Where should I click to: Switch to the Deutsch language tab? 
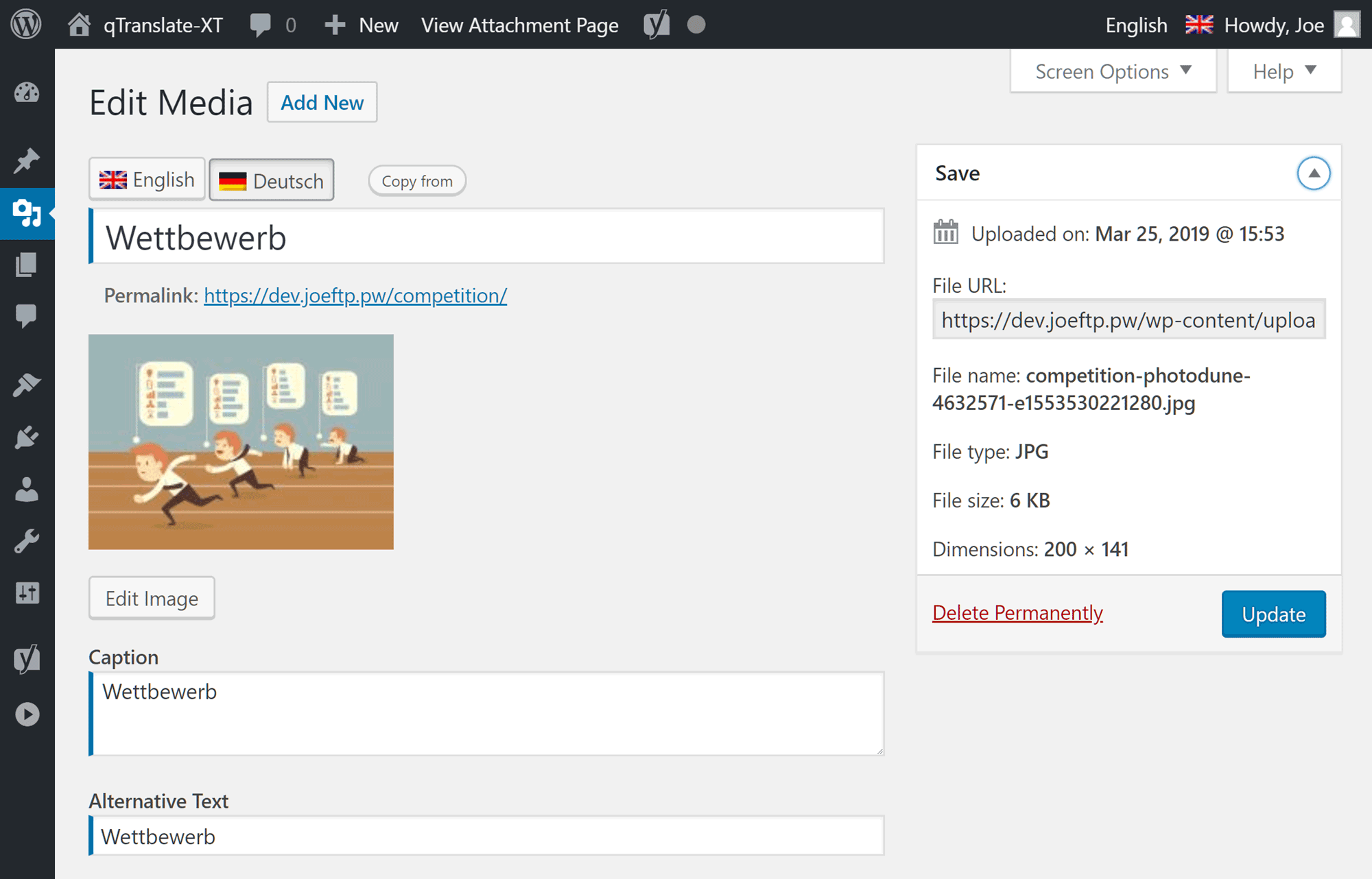coord(270,180)
